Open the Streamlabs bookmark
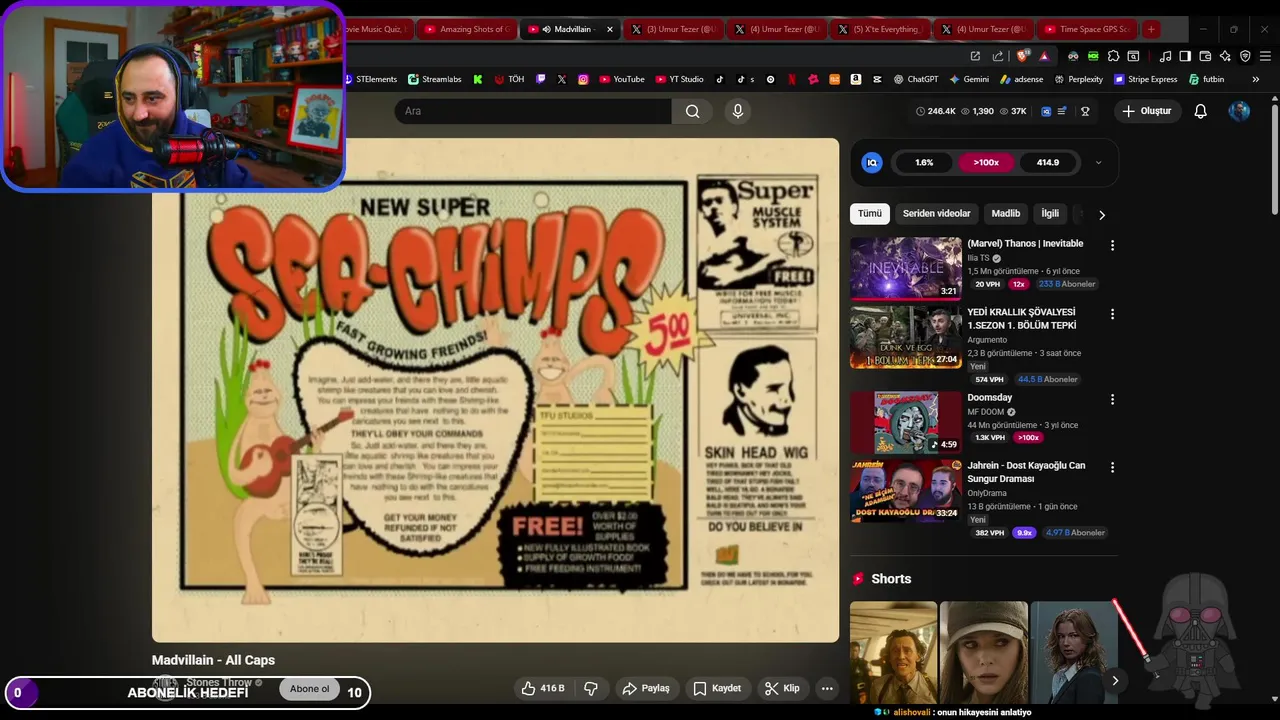The height and width of the screenshot is (720, 1280). click(x=435, y=79)
